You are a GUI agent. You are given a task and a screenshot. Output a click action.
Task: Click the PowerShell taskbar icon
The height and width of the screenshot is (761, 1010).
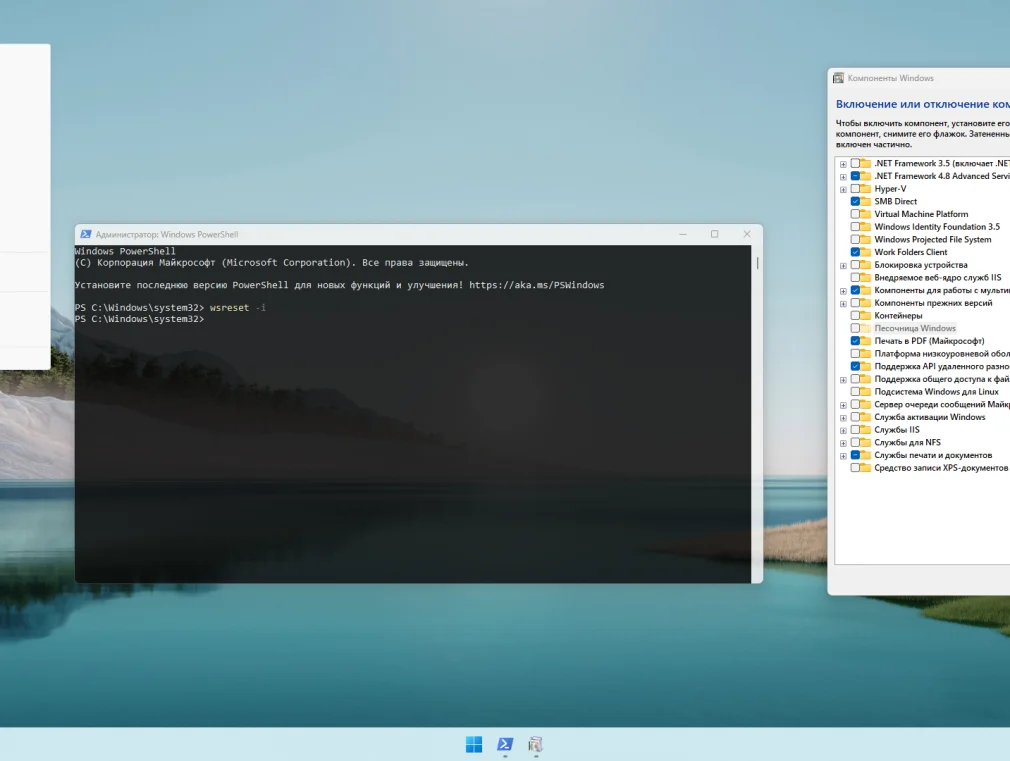pyautogui.click(x=505, y=744)
